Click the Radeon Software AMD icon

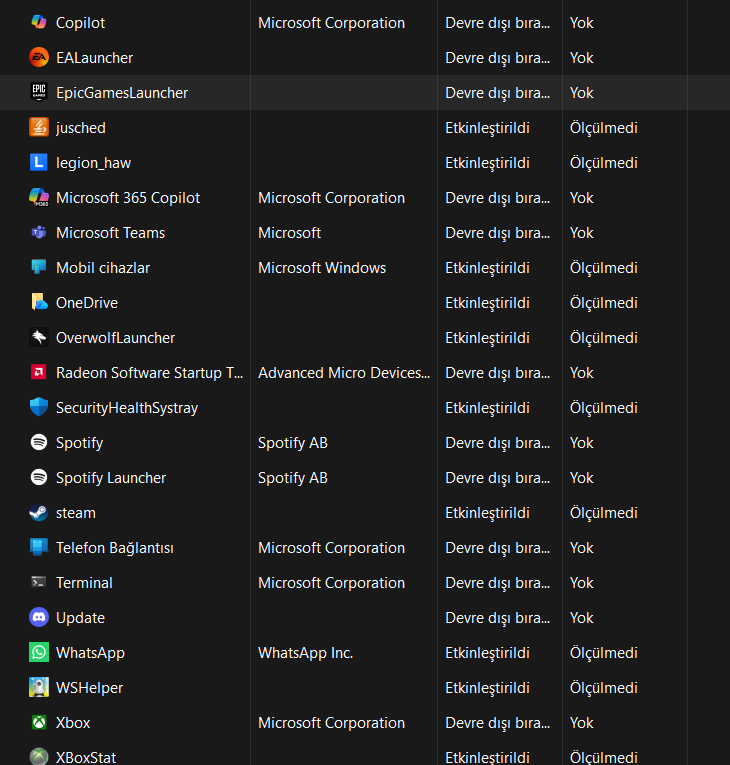point(39,373)
